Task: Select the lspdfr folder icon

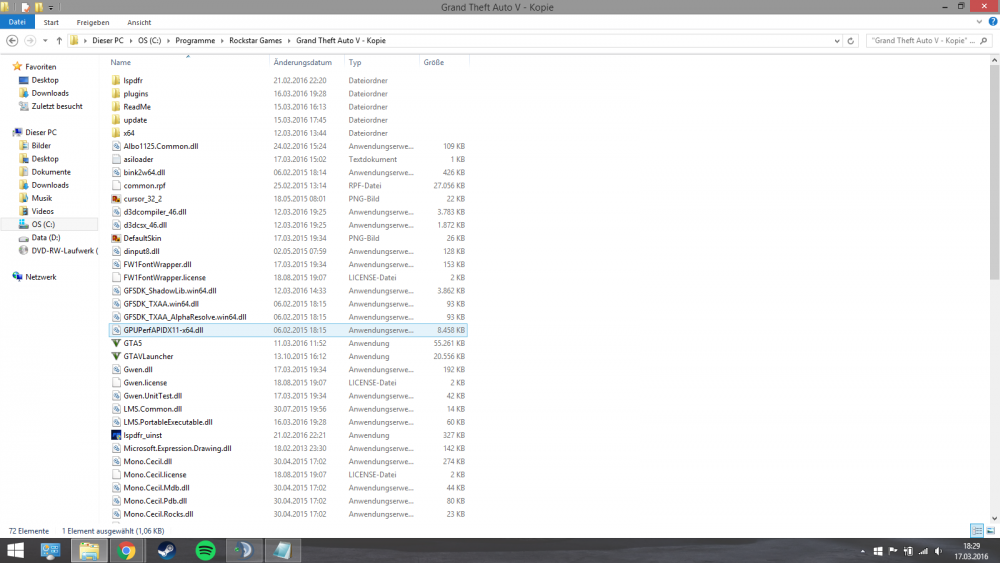Action: click(115, 80)
